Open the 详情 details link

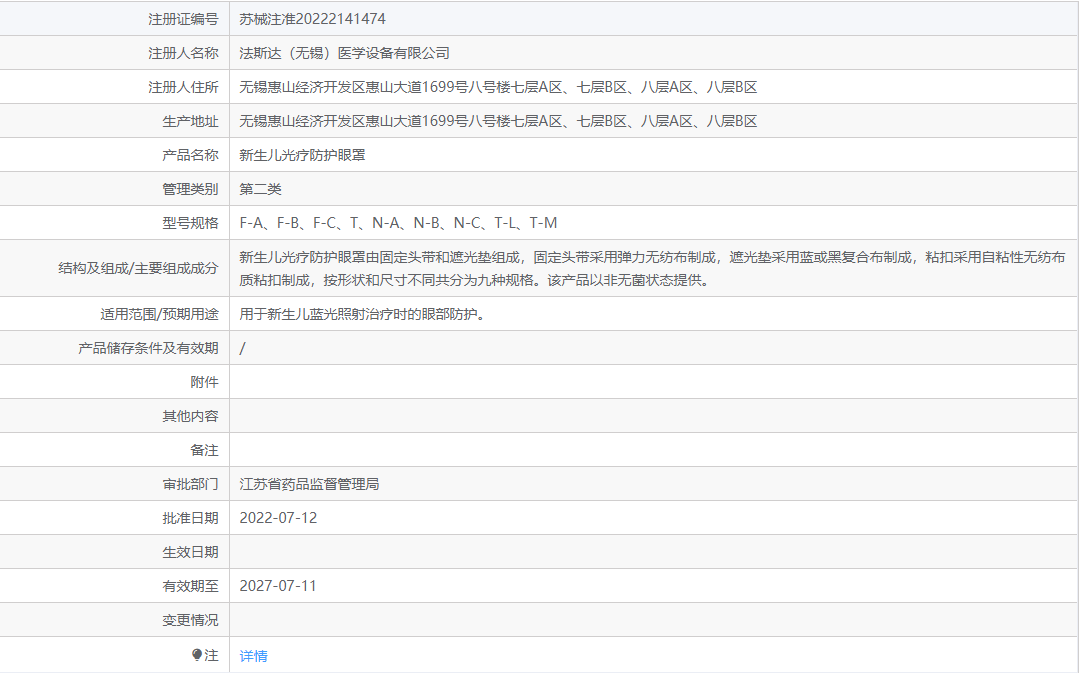253,656
